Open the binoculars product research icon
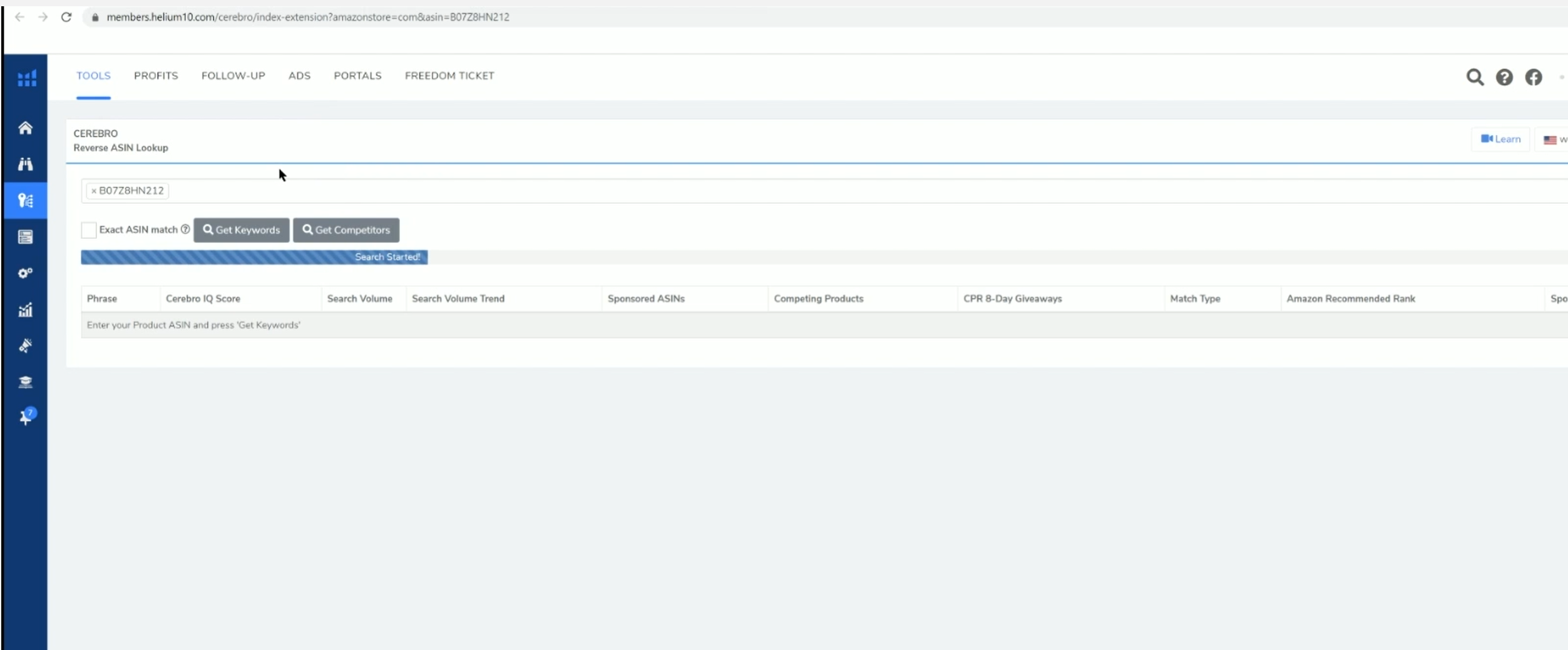The height and width of the screenshot is (650, 1568). (26, 164)
